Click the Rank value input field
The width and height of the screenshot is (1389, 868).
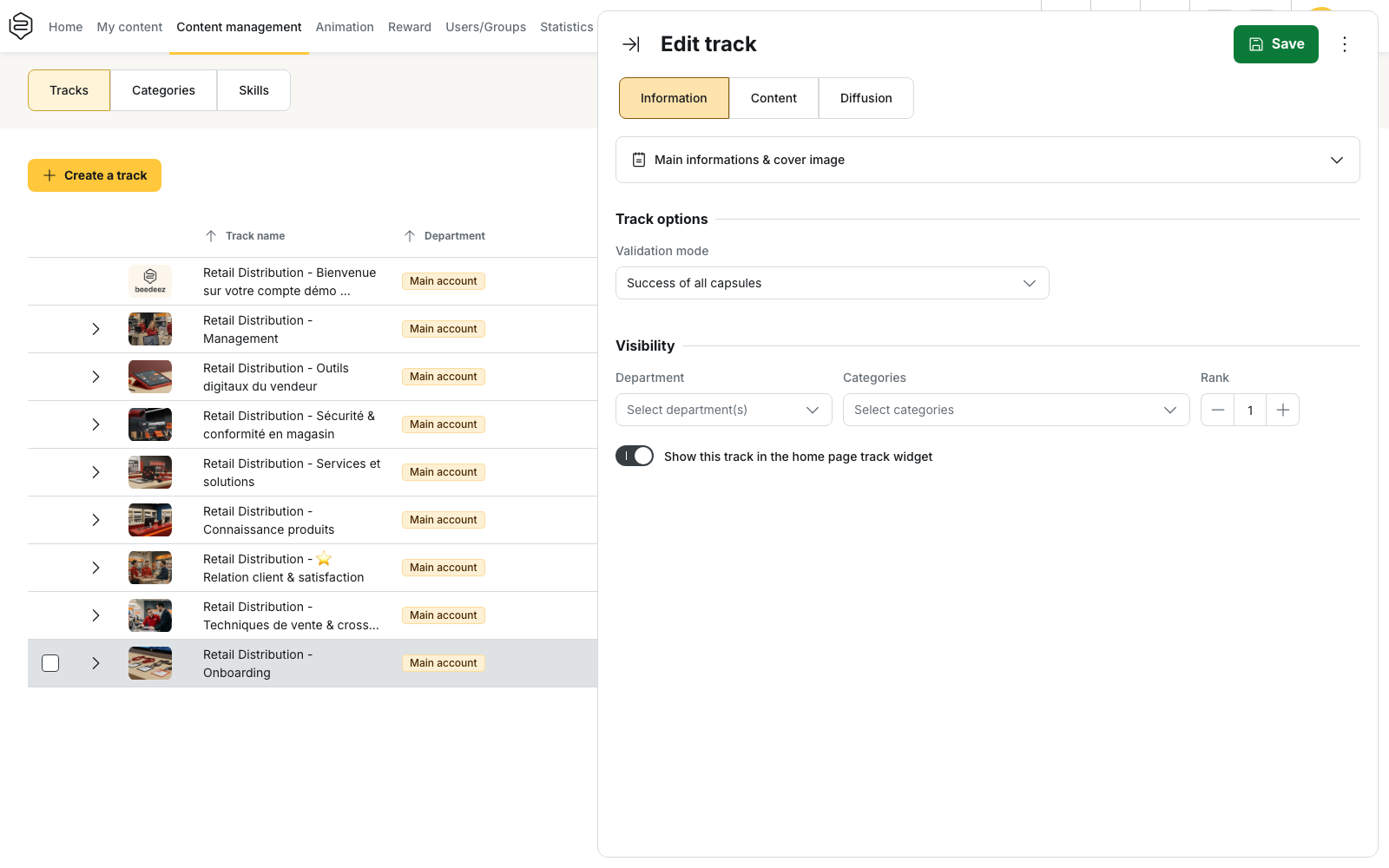pyautogui.click(x=1250, y=410)
